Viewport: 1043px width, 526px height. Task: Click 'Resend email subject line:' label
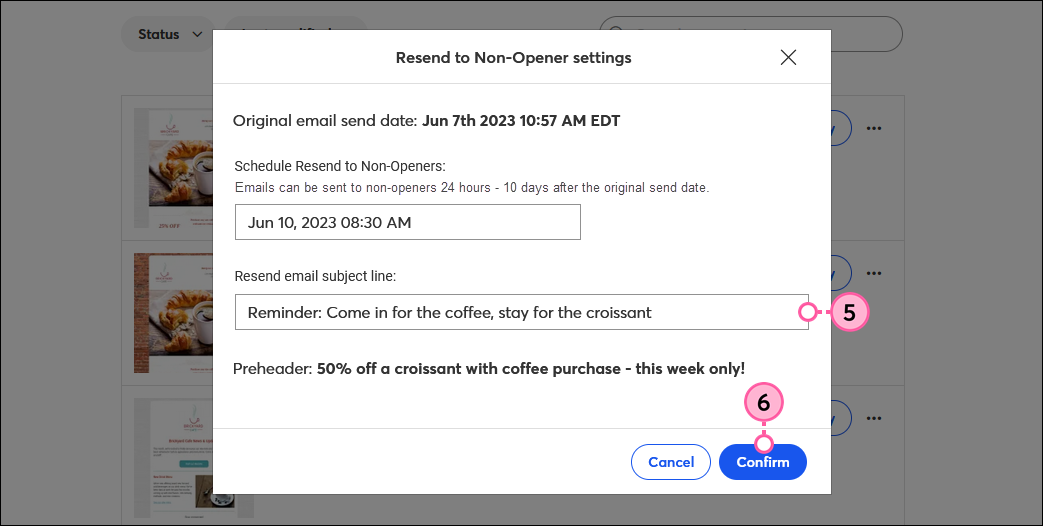(x=315, y=276)
